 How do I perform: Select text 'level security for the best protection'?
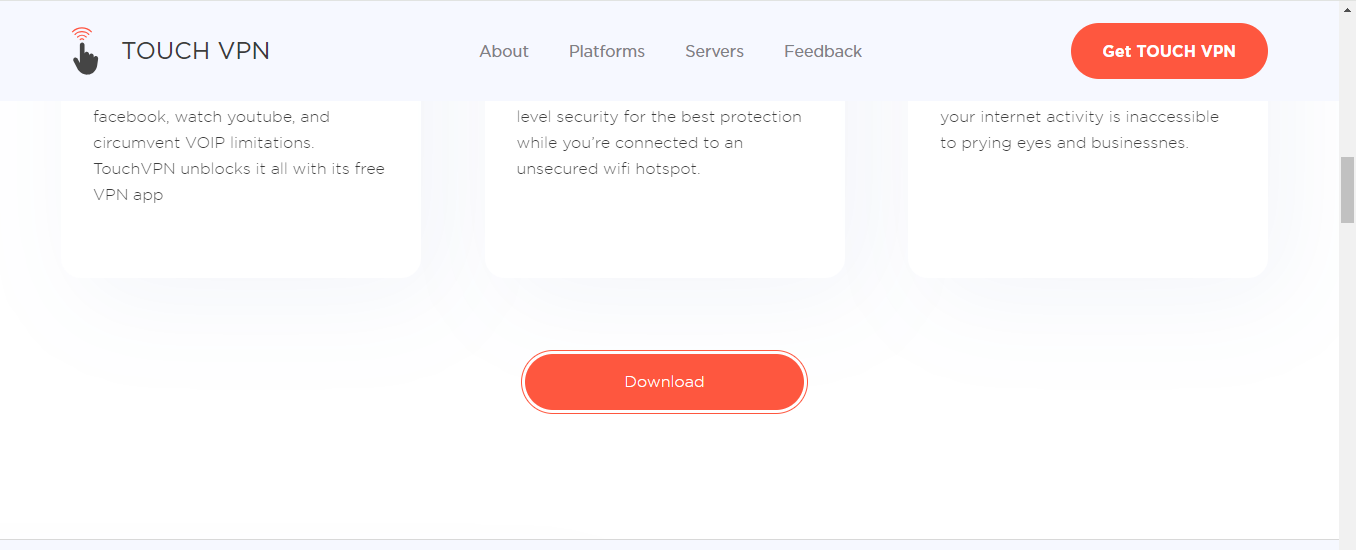tap(659, 117)
